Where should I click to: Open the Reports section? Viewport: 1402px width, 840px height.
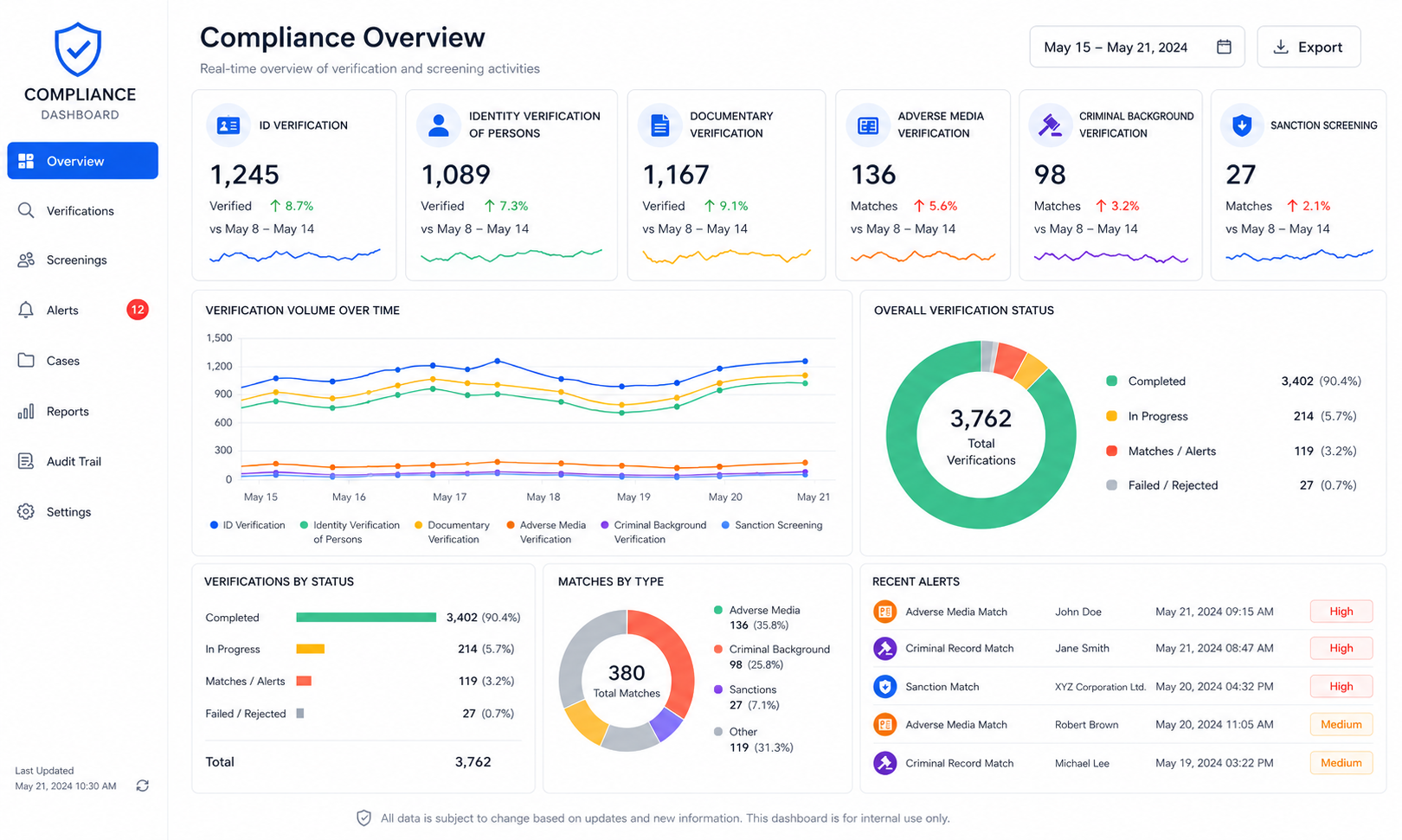(68, 411)
